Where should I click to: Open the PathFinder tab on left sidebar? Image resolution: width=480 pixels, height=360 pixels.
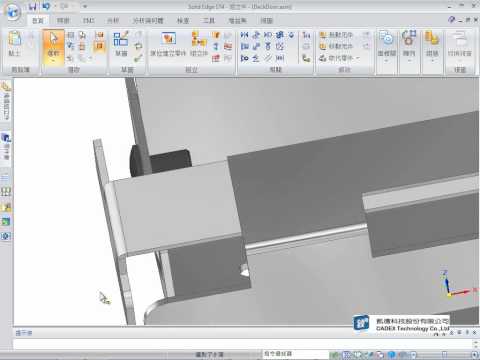pyautogui.click(x=6, y=101)
